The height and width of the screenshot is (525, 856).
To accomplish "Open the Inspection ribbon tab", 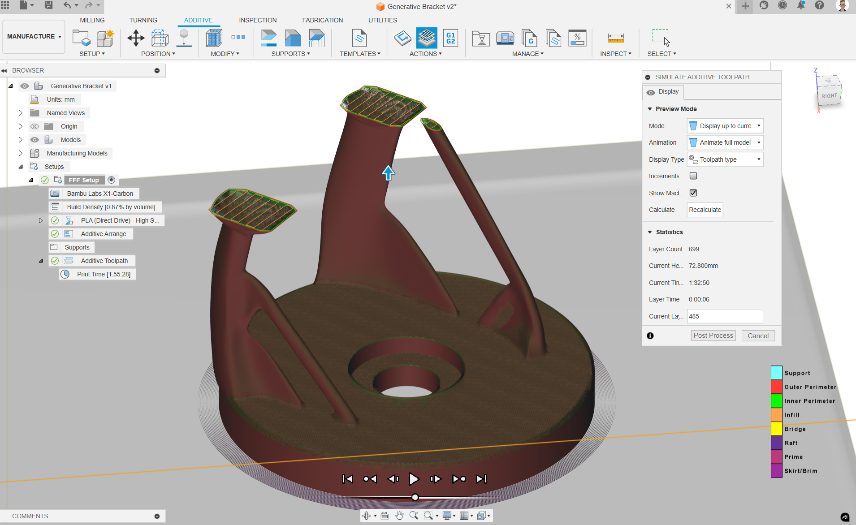I will pyautogui.click(x=258, y=20).
